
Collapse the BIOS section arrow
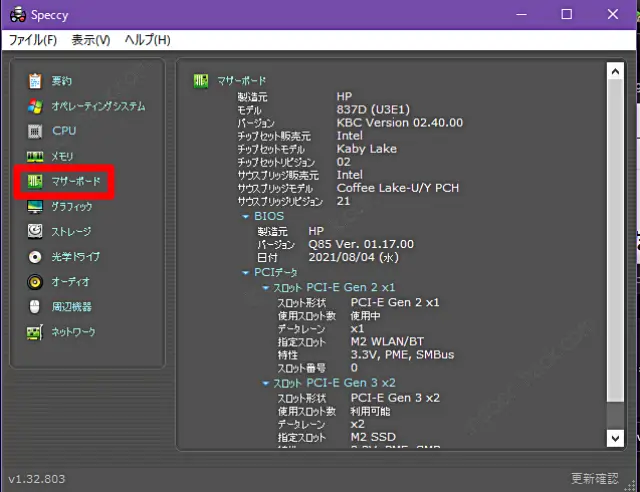[246, 216]
